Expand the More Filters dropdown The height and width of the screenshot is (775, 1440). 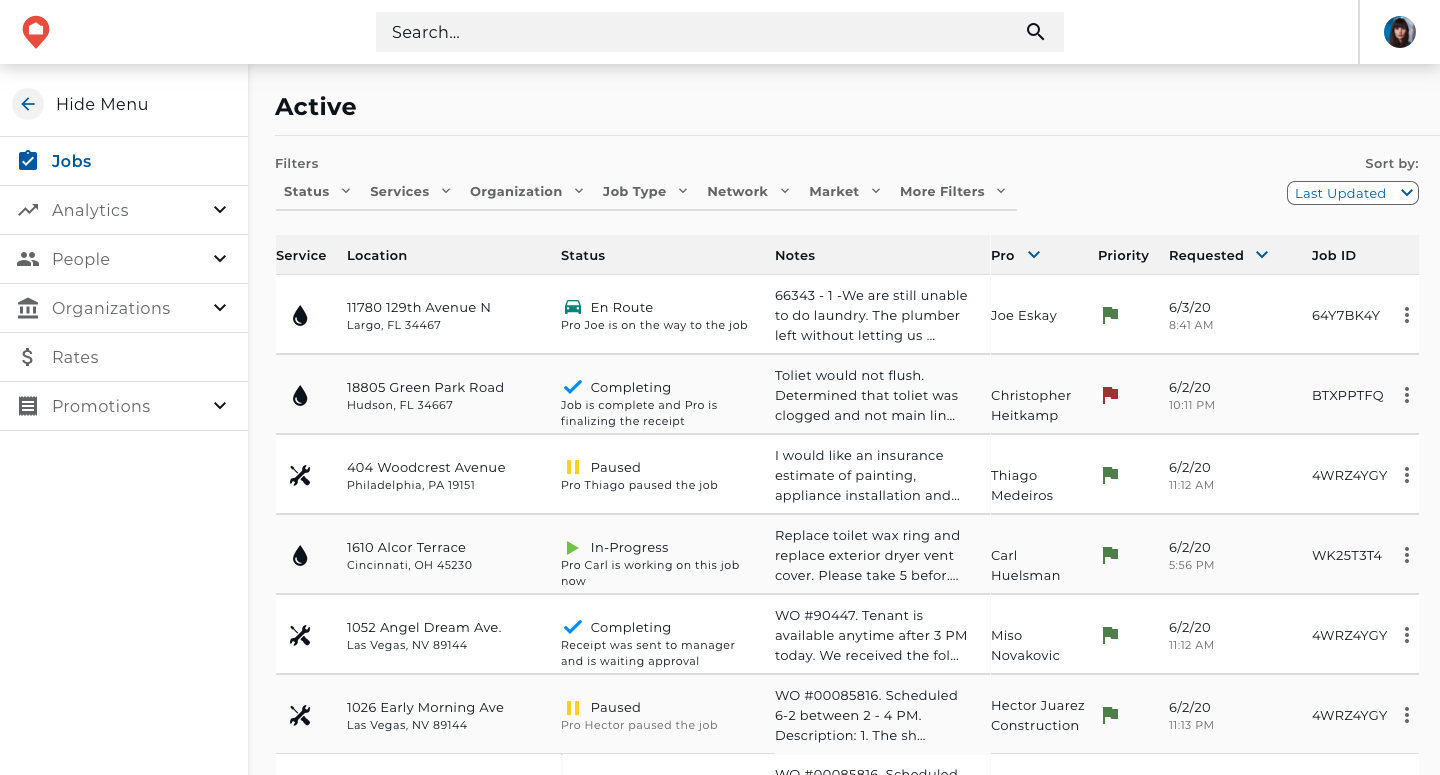pos(952,191)
